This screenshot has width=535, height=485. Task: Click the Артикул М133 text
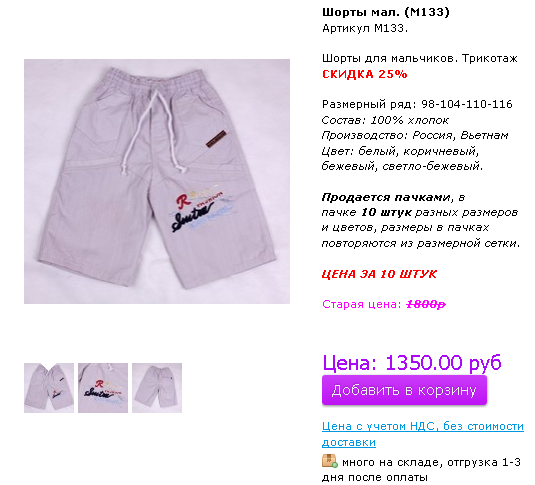tap(365, 28)
